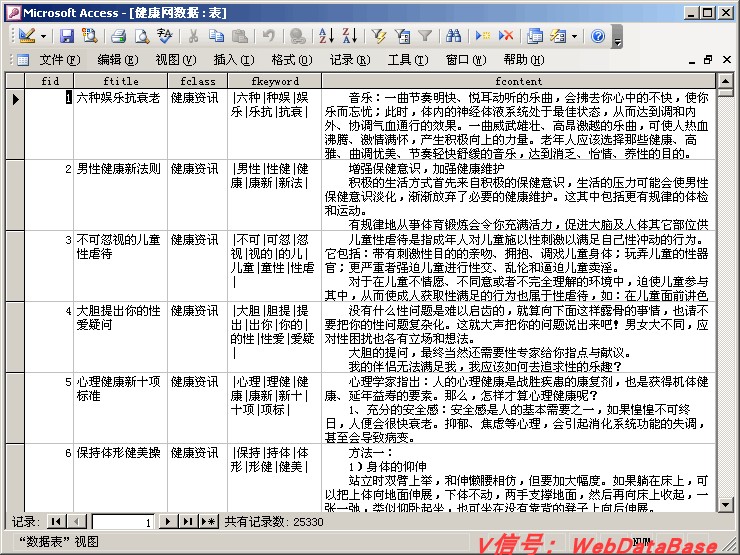740x555 pixels.
Task: Select row of record 1 via its row selector
Action: pyautogui.click(x=15, y=124)
